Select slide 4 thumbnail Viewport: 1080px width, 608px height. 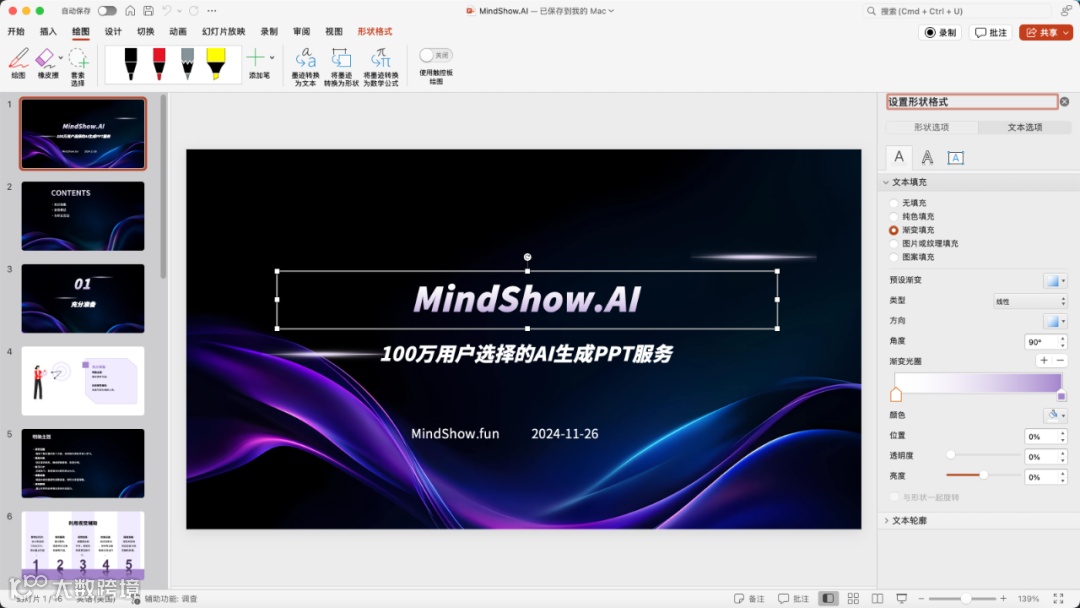click(x=83, y=381)
